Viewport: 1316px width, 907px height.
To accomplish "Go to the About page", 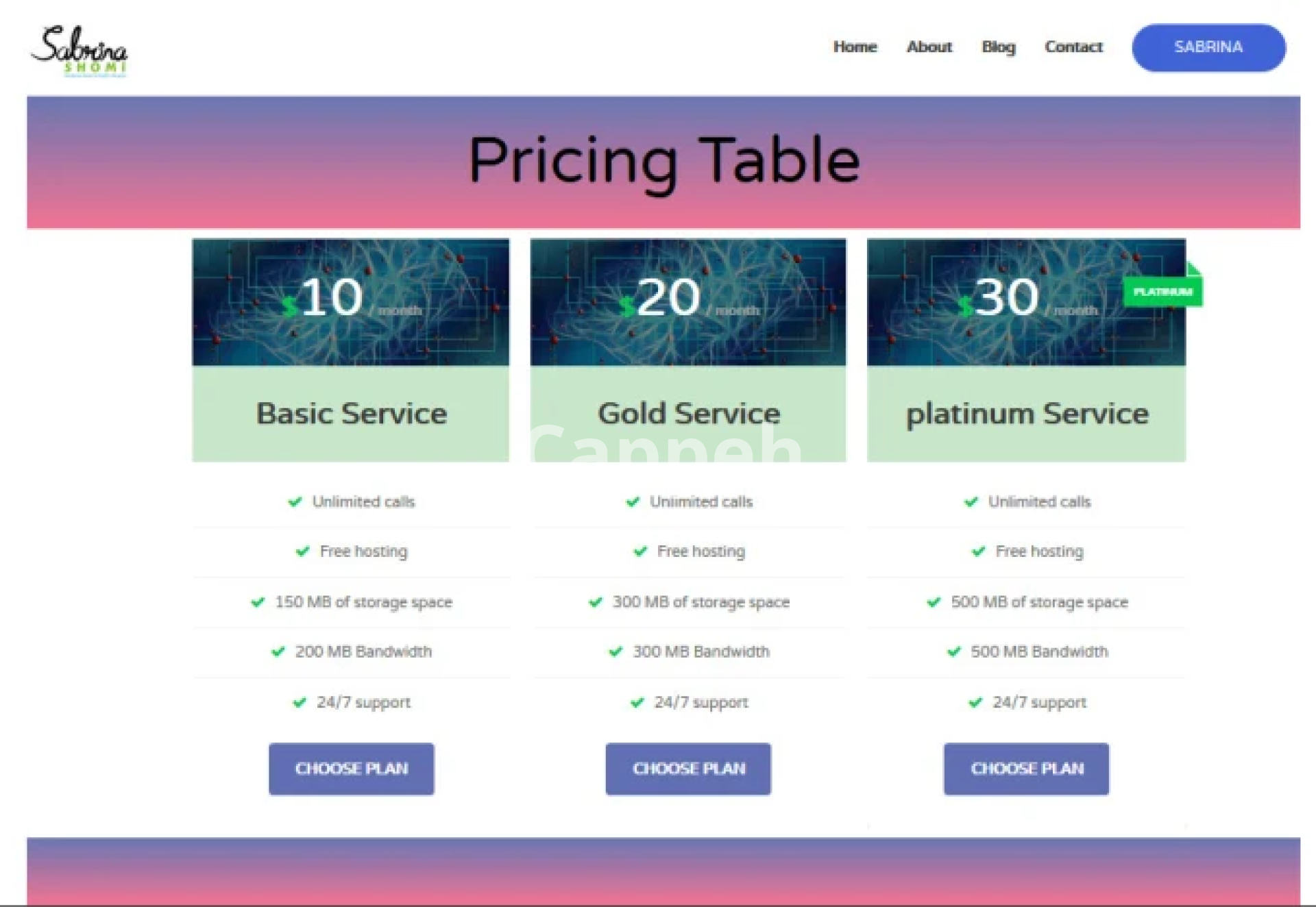I will (x=929, y=47).
